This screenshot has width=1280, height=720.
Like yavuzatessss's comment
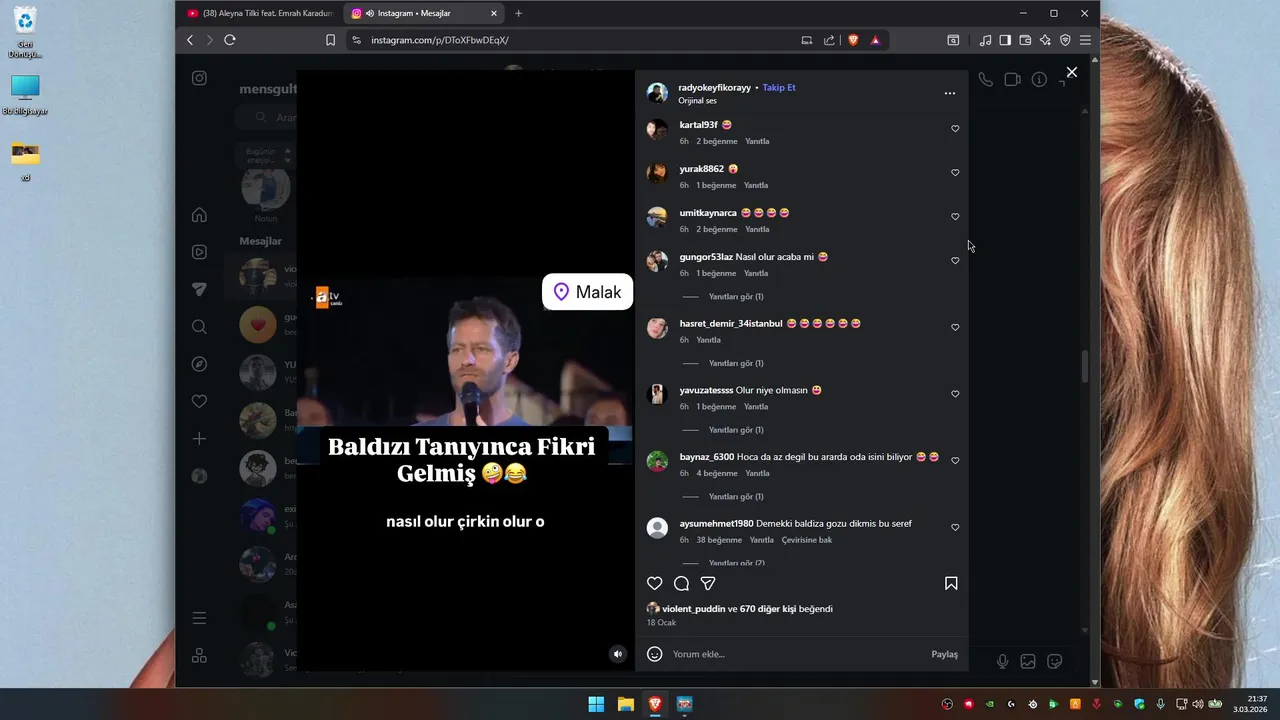pos(955,394)
